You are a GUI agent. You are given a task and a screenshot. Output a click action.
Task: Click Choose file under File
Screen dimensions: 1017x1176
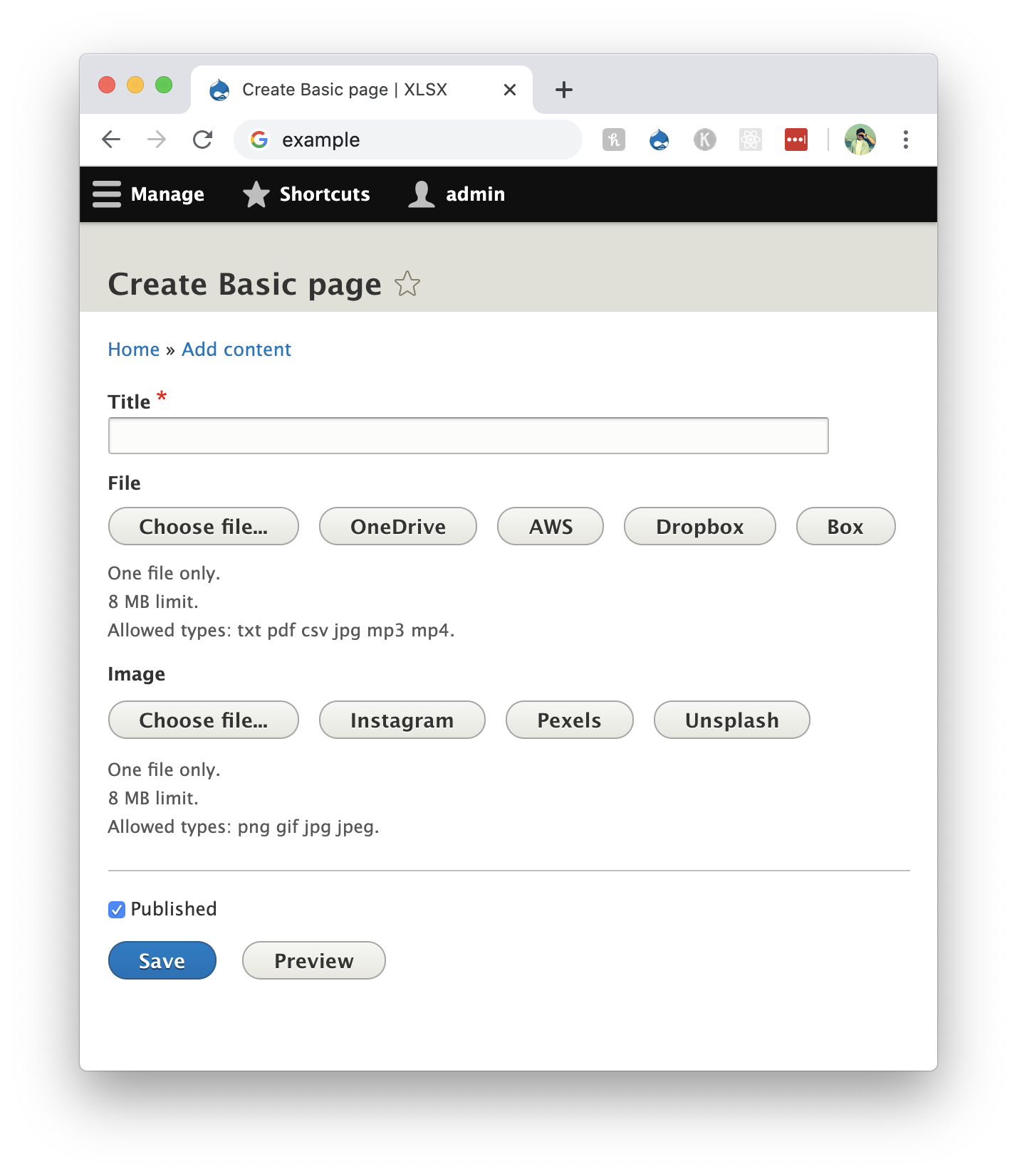coord(204,526)
